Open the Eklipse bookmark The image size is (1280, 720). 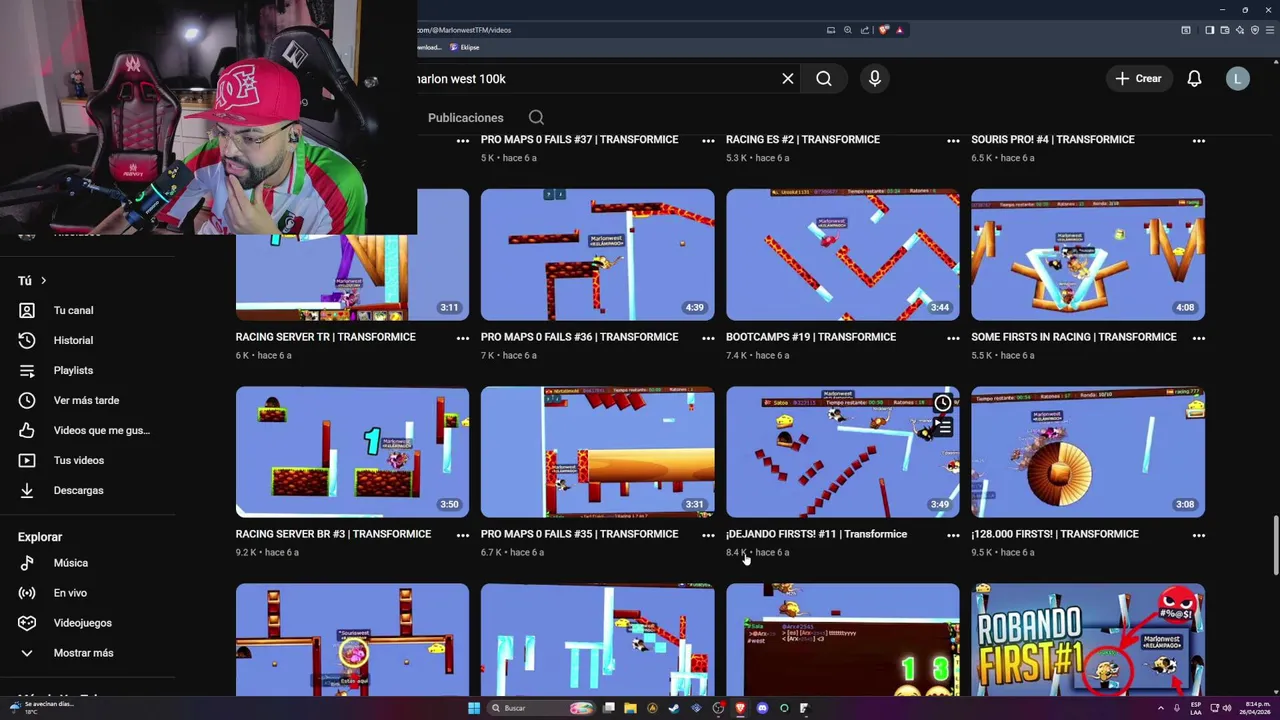coord(465,47)
